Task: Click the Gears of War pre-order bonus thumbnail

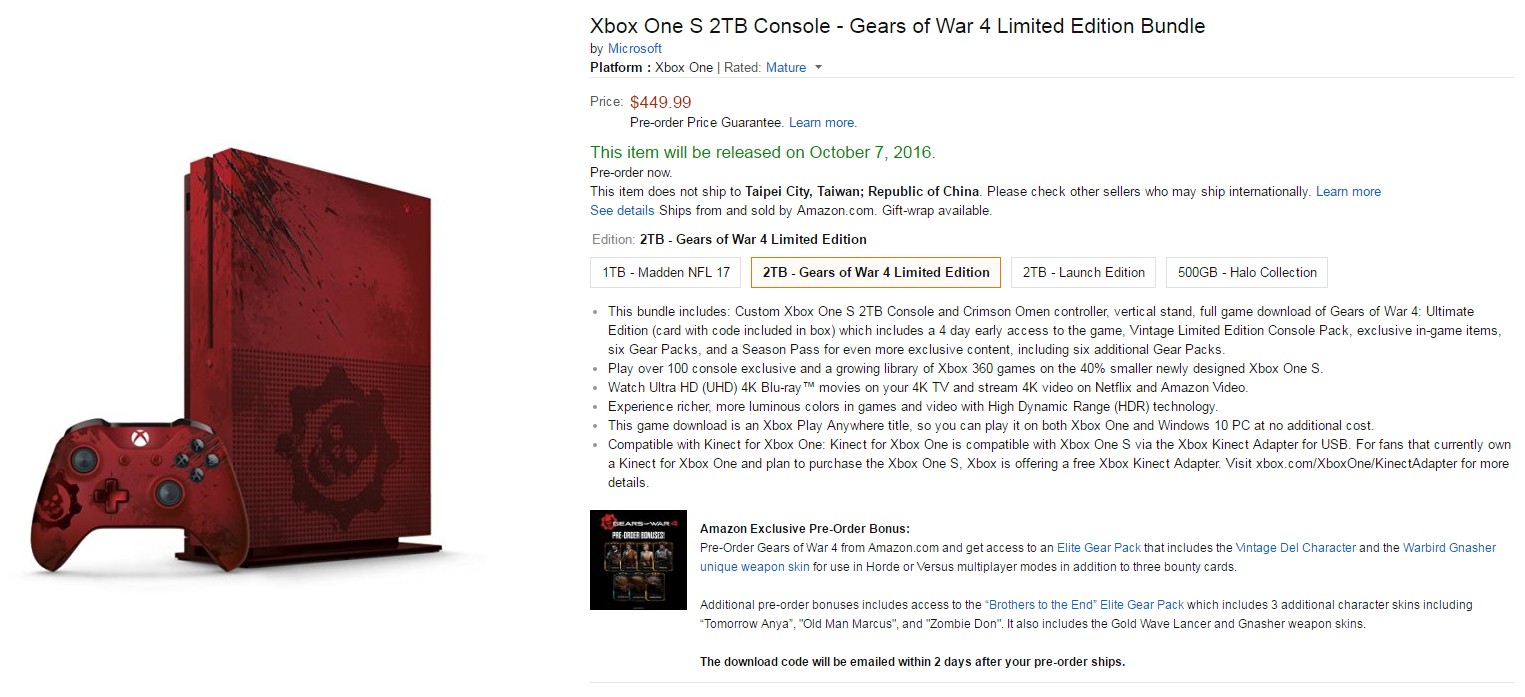Action: click(x=638, y=560)
